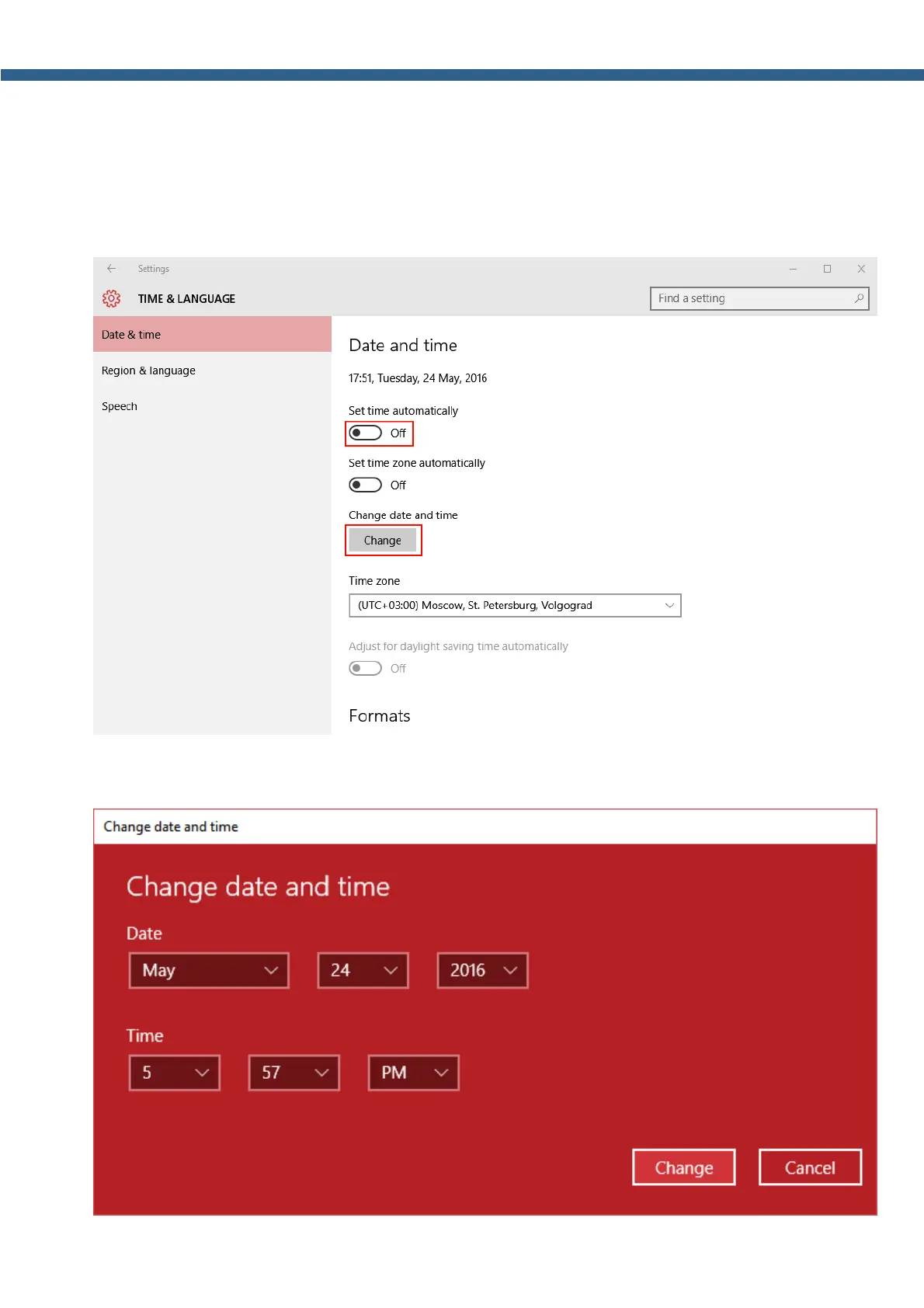Image resolution: width=924 pixels, height=1308 pixels.
Task: Click the 'Formats' heading
Action: (380, 716)
